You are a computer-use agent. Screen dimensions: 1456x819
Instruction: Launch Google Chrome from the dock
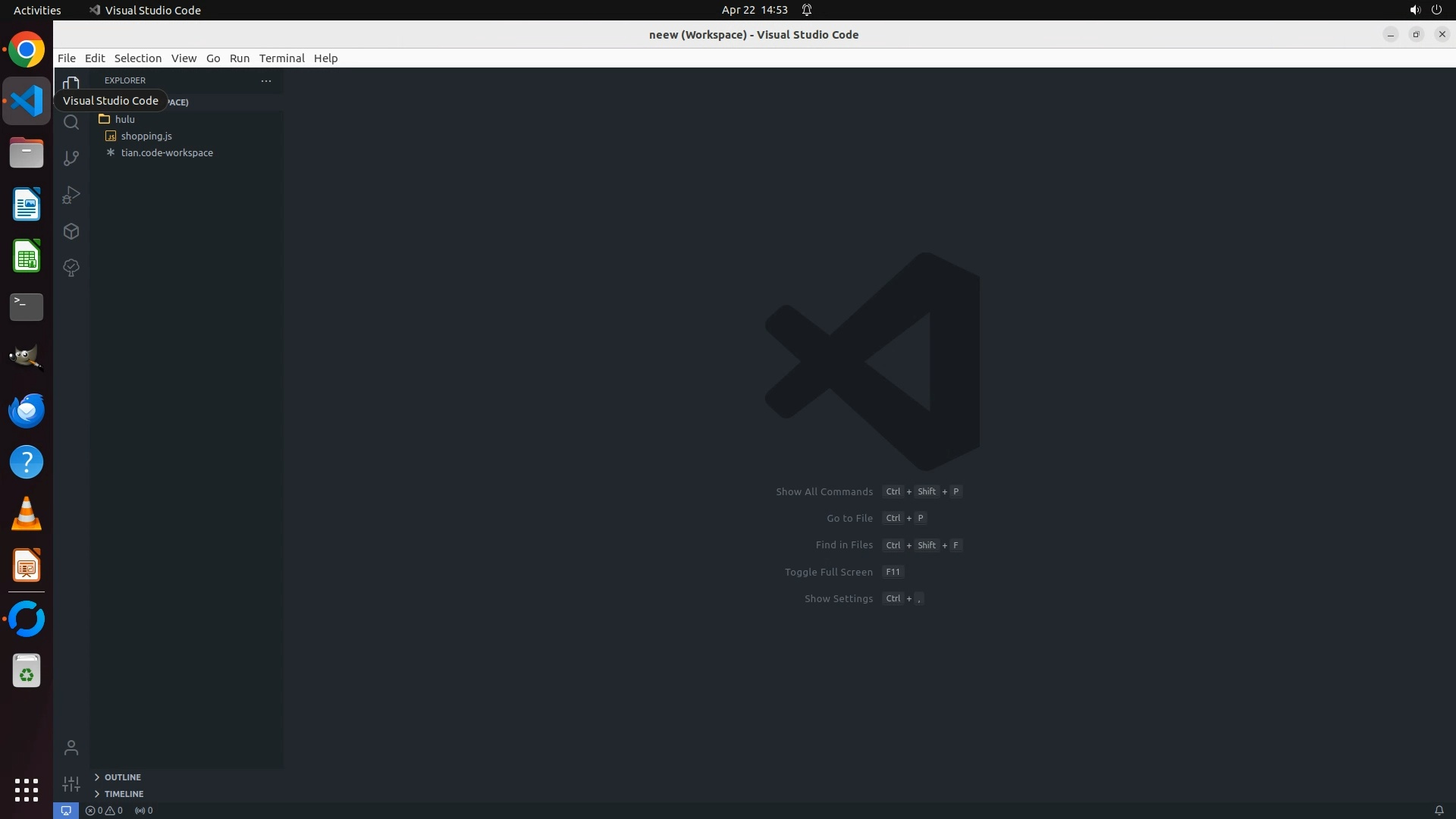(27, 50)
